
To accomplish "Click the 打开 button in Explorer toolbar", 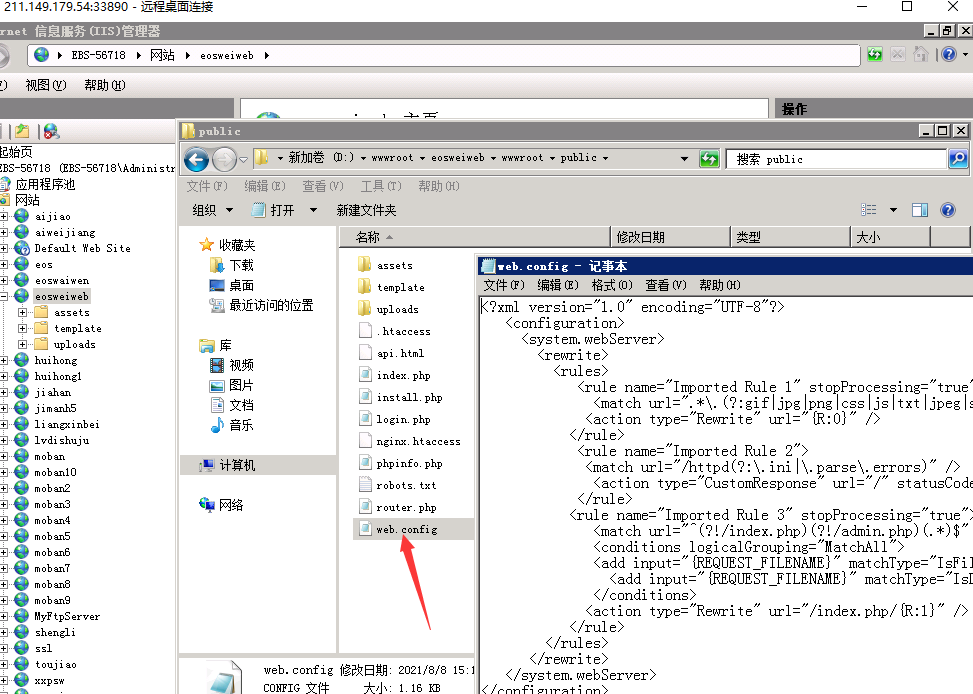I will tap(283, 210).
